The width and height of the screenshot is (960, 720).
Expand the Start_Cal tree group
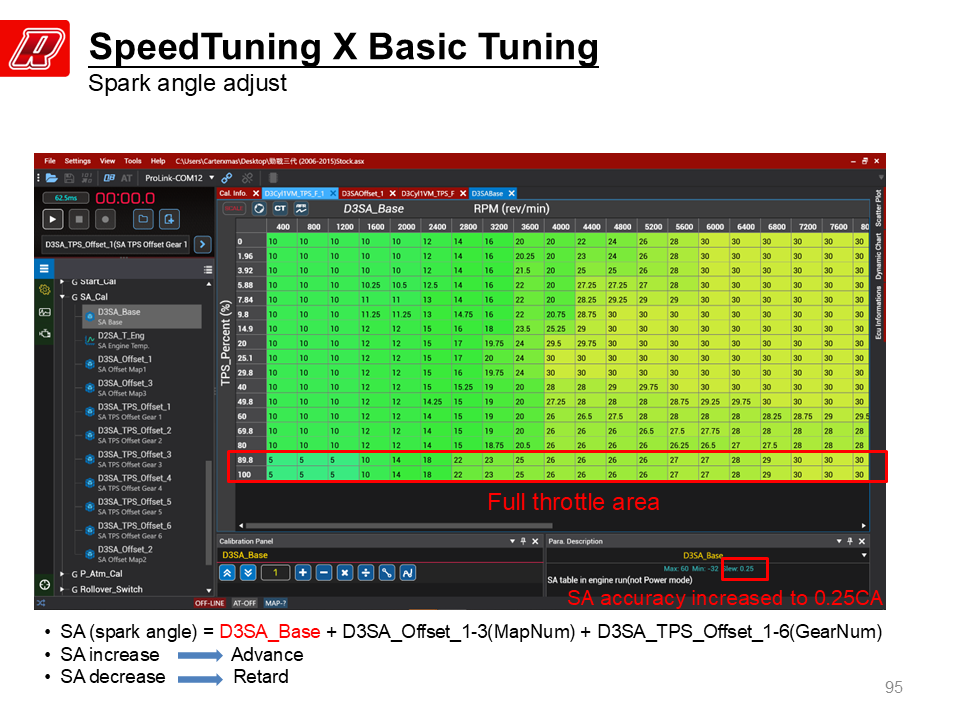point(62,282)
